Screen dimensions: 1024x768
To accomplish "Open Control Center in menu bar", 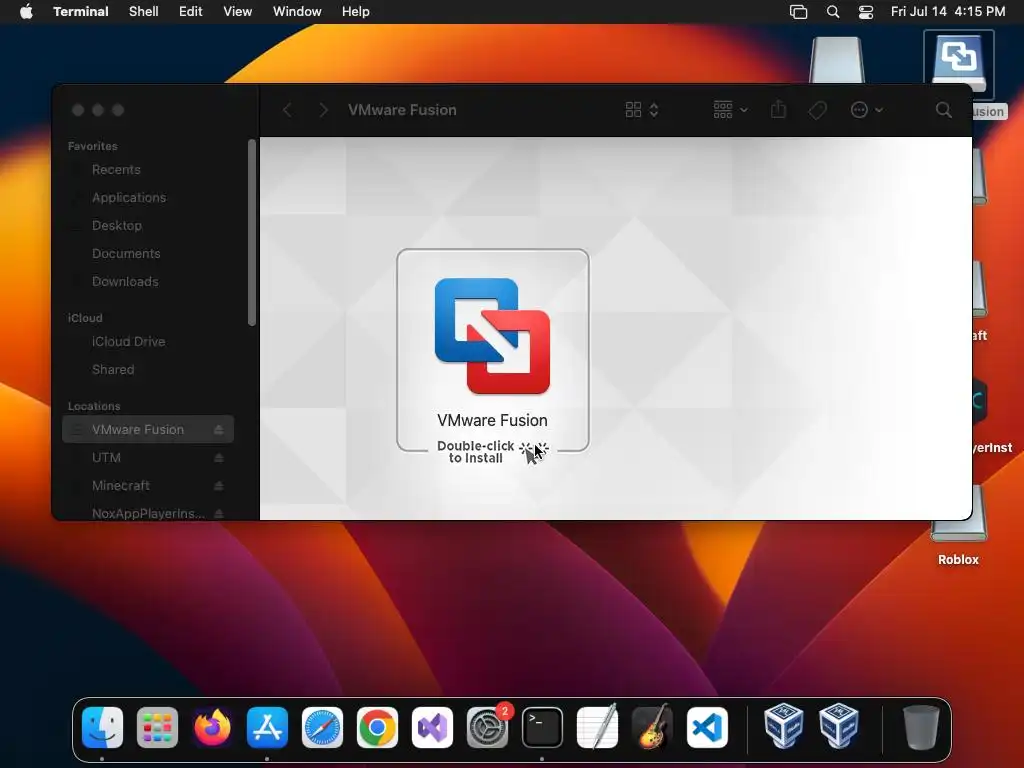I will click(x=866, y=12).
